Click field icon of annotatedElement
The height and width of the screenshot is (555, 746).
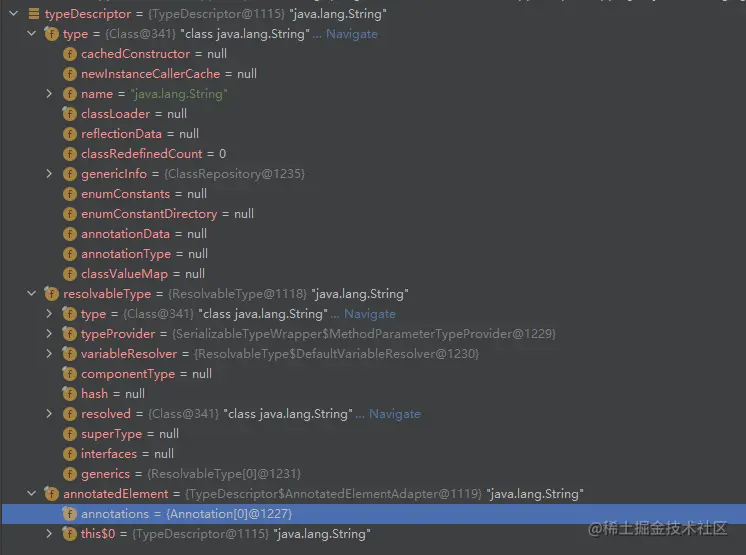coord(51,493)
